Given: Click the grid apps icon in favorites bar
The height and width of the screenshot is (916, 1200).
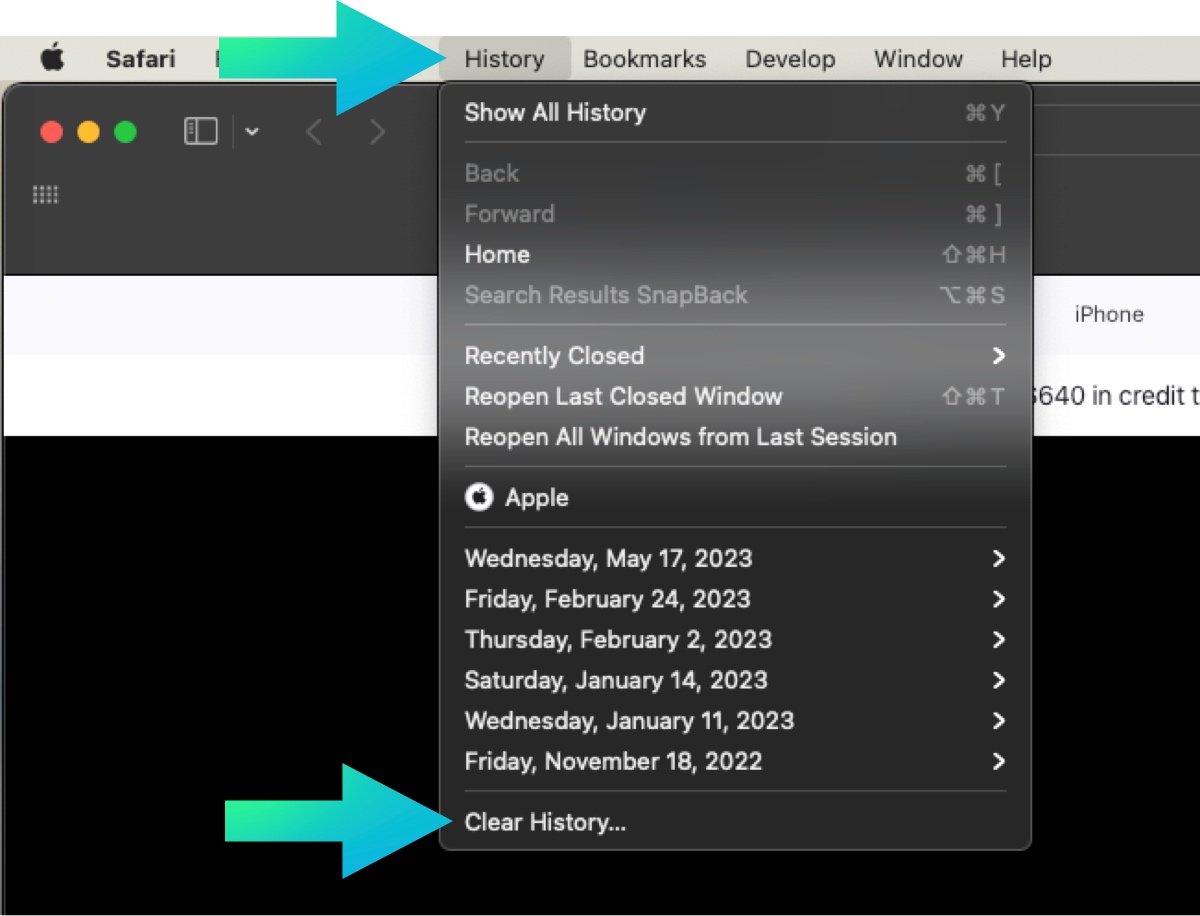Looking at the screenshot, I should tap(46, 195).
